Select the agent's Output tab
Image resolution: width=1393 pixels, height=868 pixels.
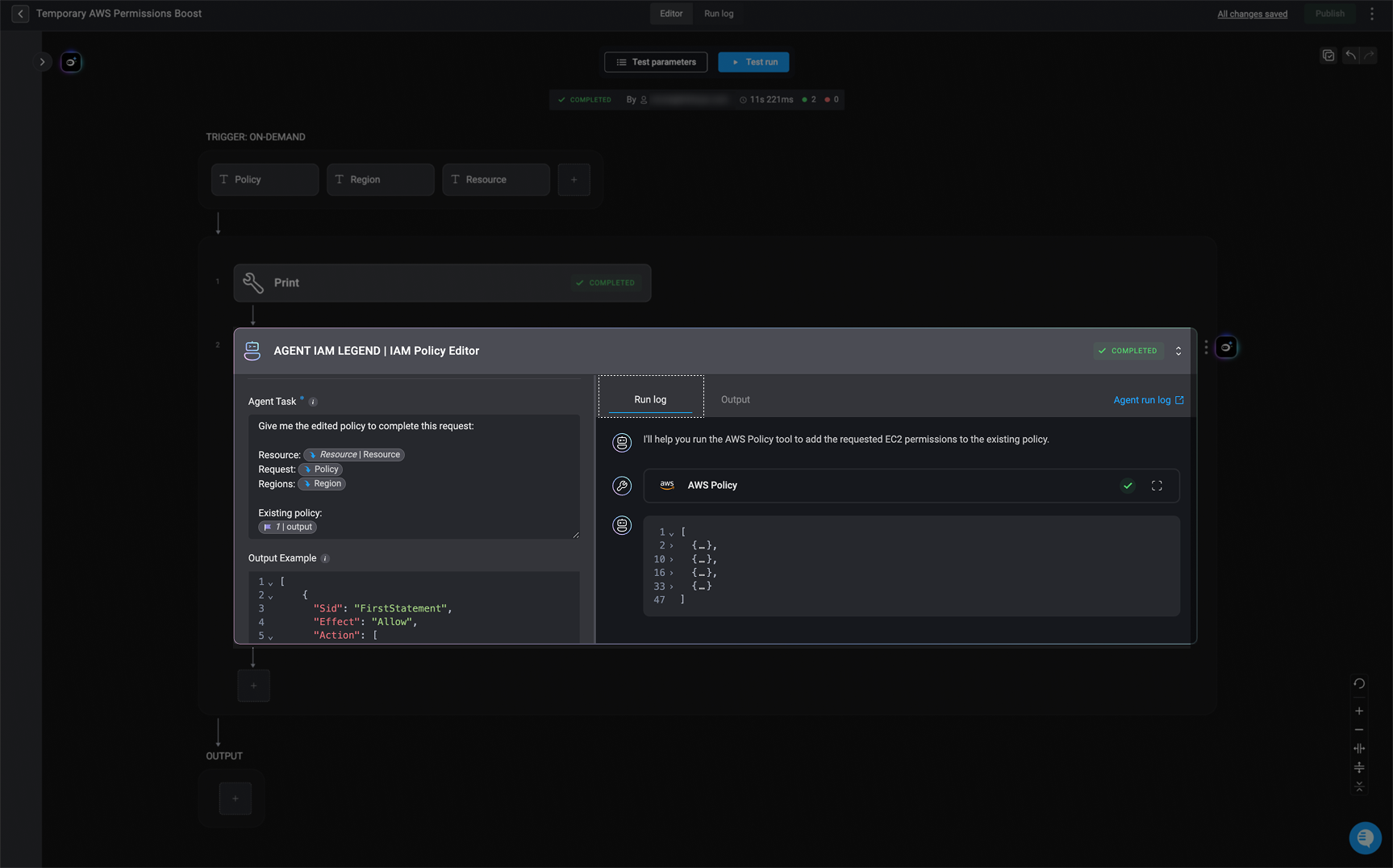(x=735, y=400)
